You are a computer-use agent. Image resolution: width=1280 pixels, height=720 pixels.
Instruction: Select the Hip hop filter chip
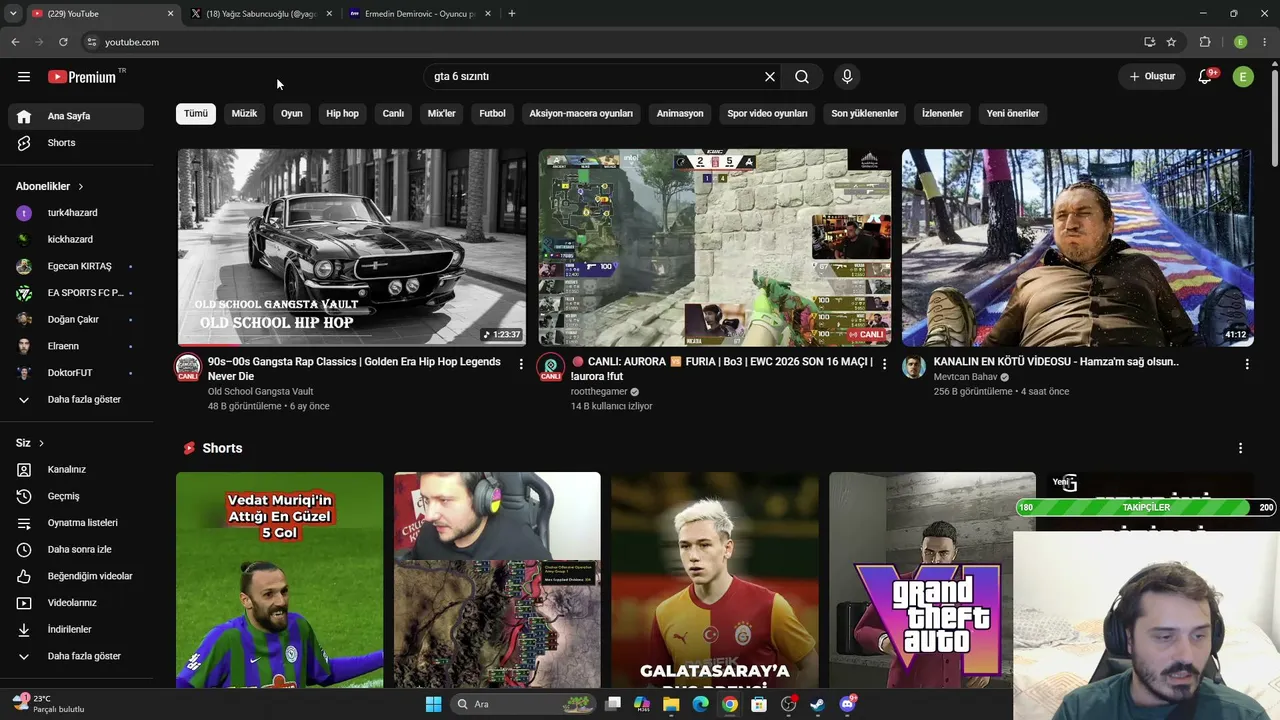tap(342, 114)
